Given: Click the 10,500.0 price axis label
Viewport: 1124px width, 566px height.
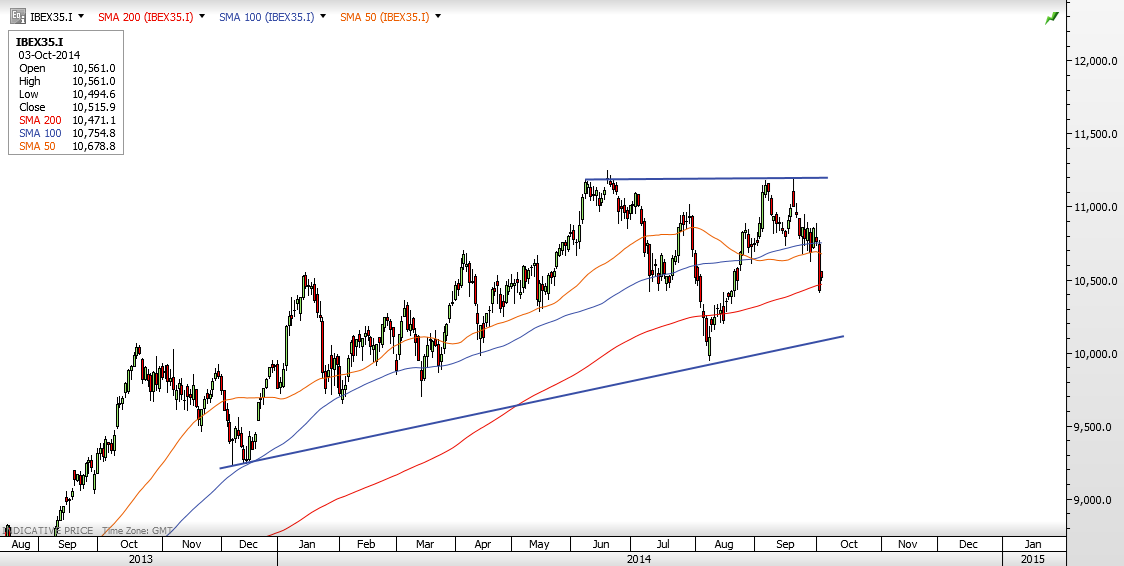Looking at the screenshot, I should 1095,281.
